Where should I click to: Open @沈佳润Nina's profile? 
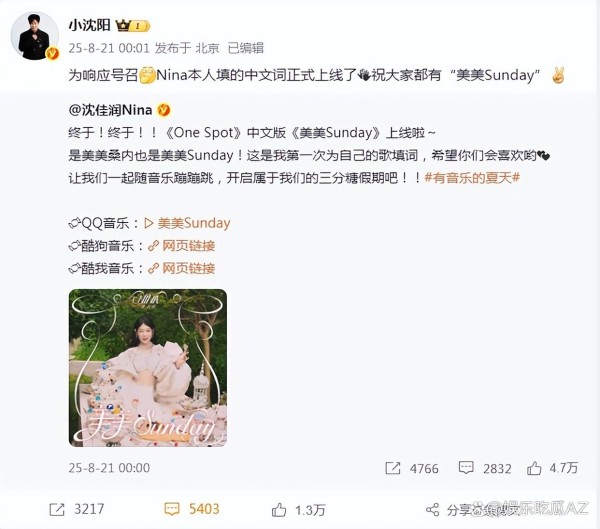111,110
